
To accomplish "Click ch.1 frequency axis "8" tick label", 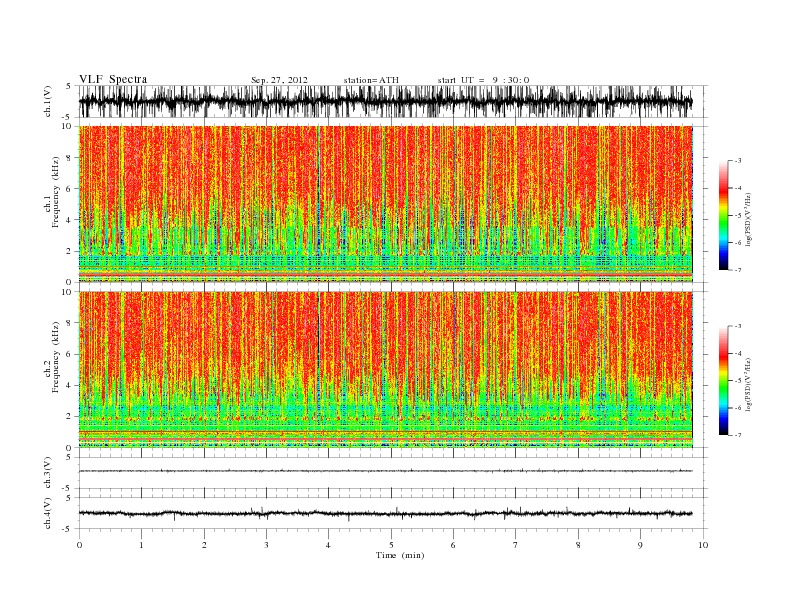I will (70, 158).
